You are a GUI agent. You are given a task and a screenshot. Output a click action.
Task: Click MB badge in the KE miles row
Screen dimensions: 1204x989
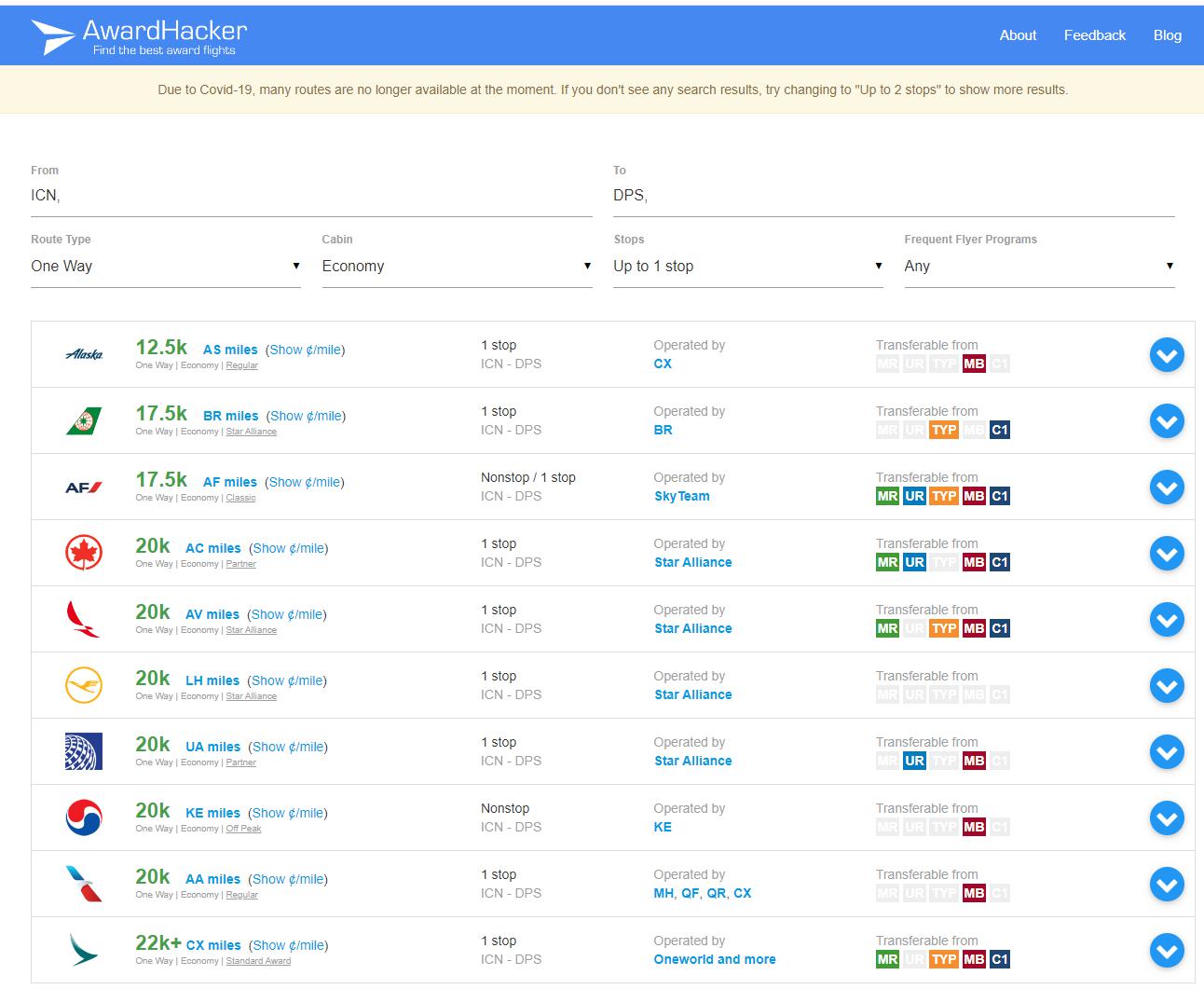pos(974,827)
